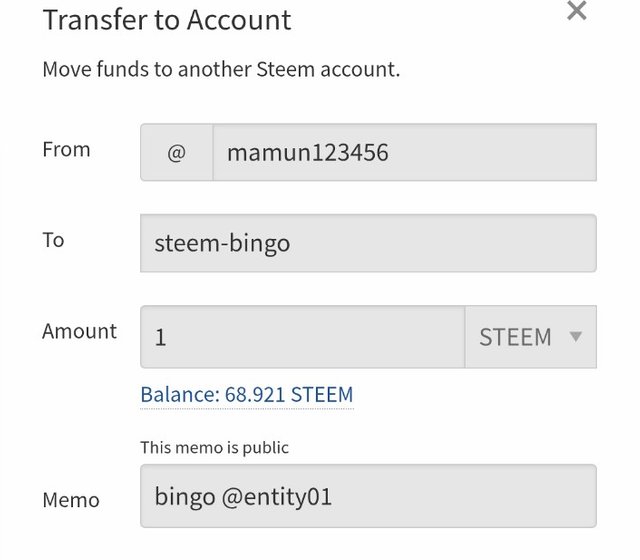The image size is (640, 560).
Task: Focus the From field showing mamun123456
Action: (x=404, y=153)
